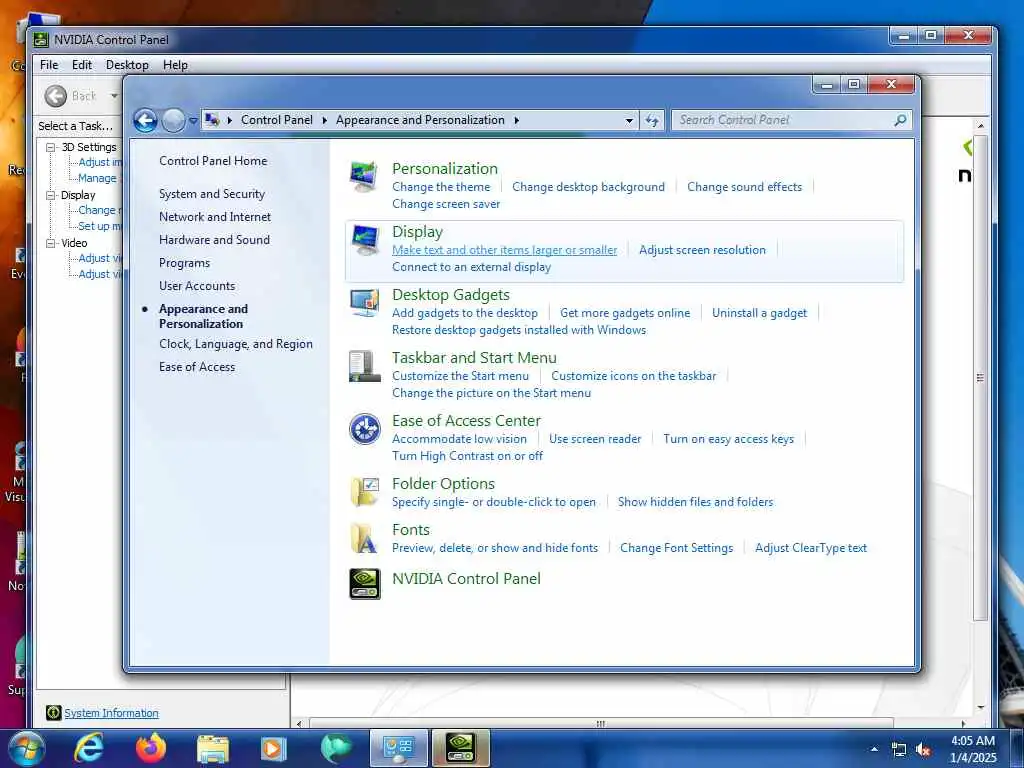Select Set up item under Display tree
This screenshot has height=768, width=1024.
point(100,226)
